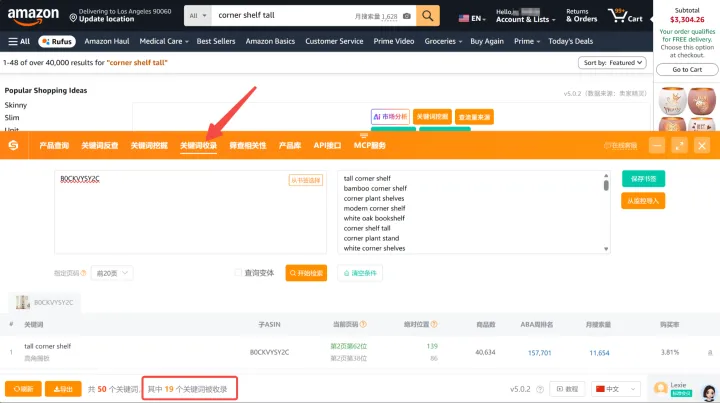
Task: Click the green 保存书签 button
Action: pos(643,179)
